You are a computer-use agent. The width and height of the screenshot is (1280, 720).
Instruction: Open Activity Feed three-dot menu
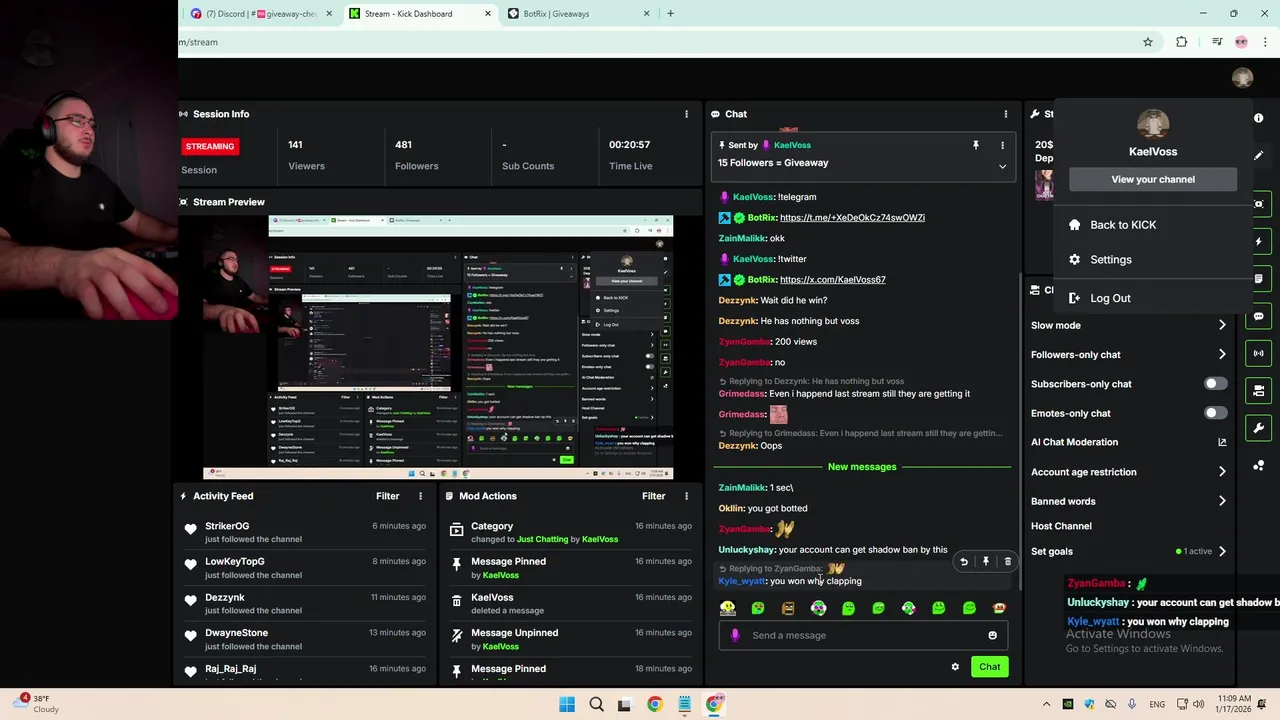tap(420, 496)
